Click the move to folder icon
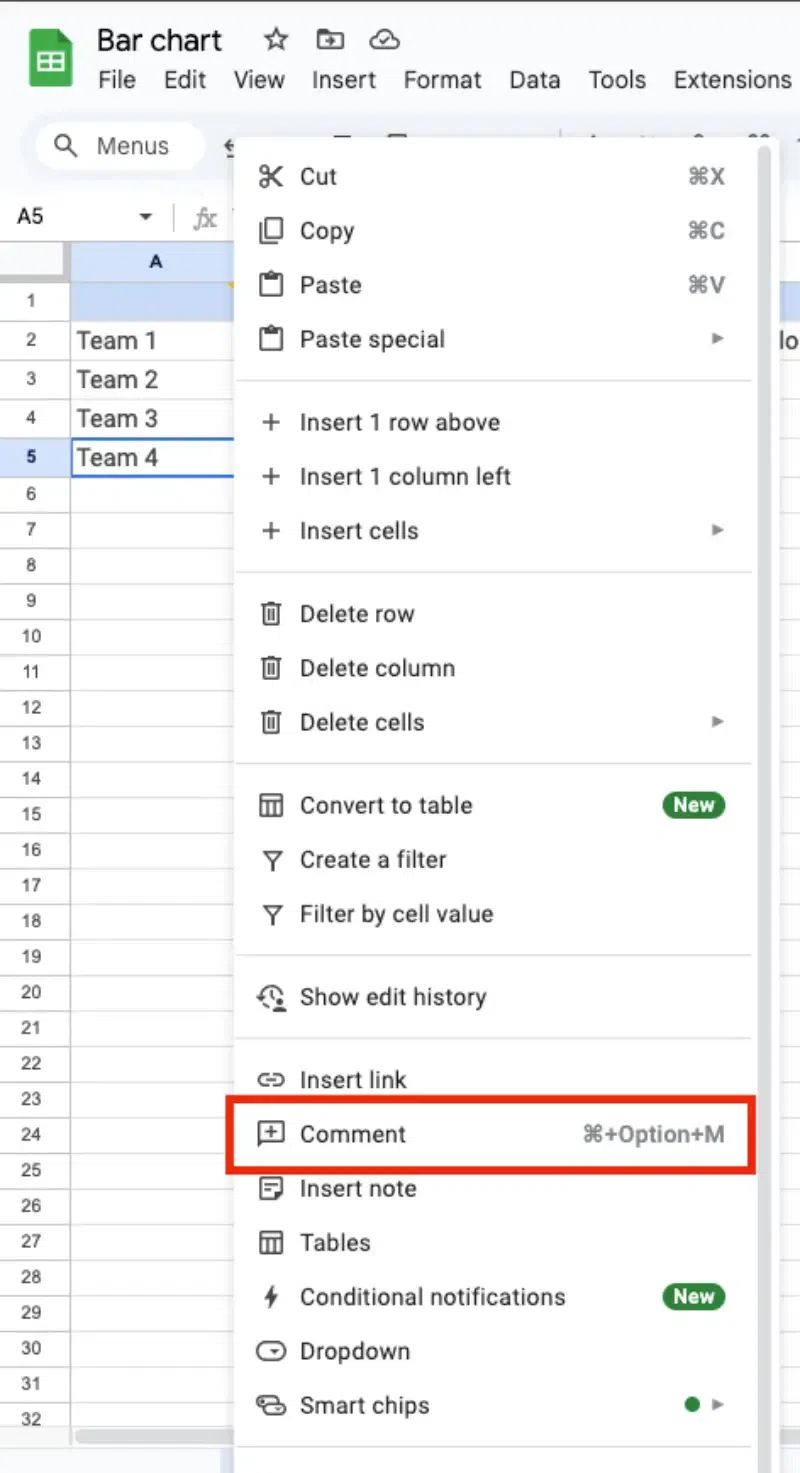The image size is (800, 1473). [x=329, y=40]
